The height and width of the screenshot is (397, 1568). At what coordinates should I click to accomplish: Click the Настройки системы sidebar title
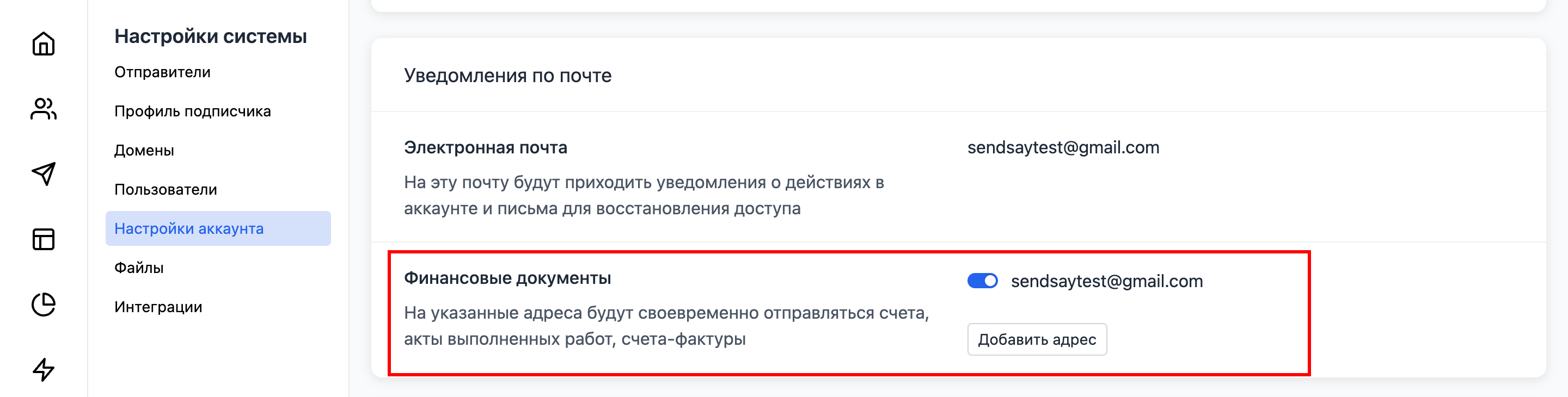pos(211,36)
